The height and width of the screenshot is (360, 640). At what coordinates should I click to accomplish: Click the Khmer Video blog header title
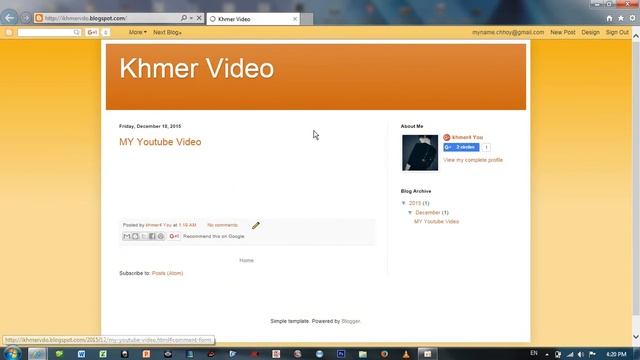click(196, 68)
